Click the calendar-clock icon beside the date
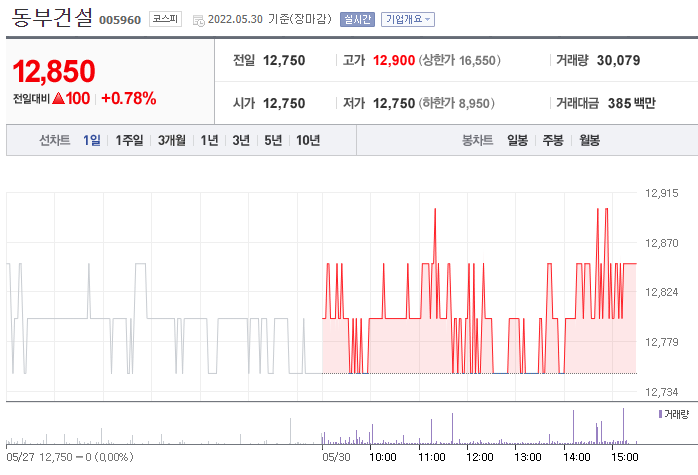 point(199,20)
